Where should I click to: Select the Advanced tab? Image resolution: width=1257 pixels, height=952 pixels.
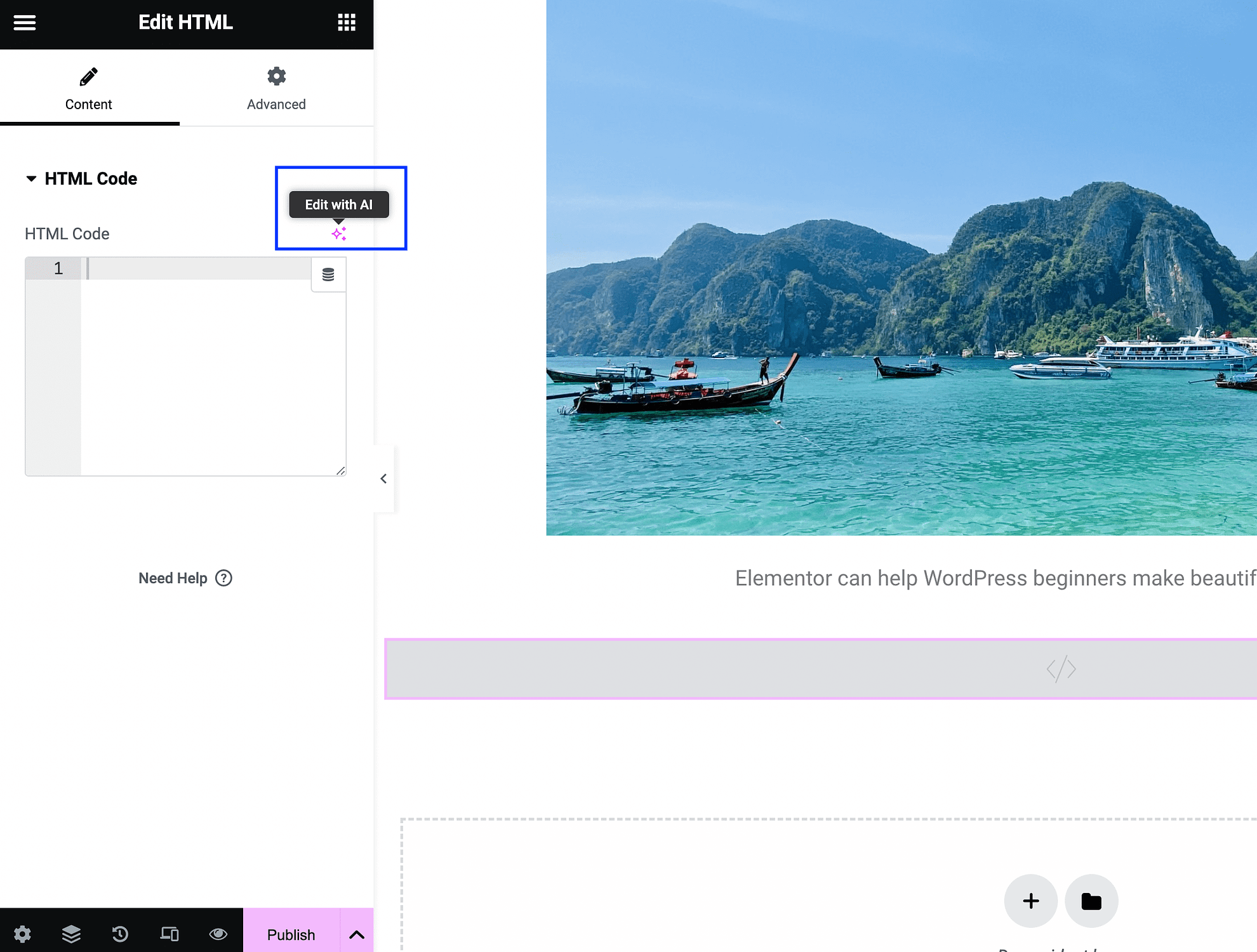pos(276,90)
